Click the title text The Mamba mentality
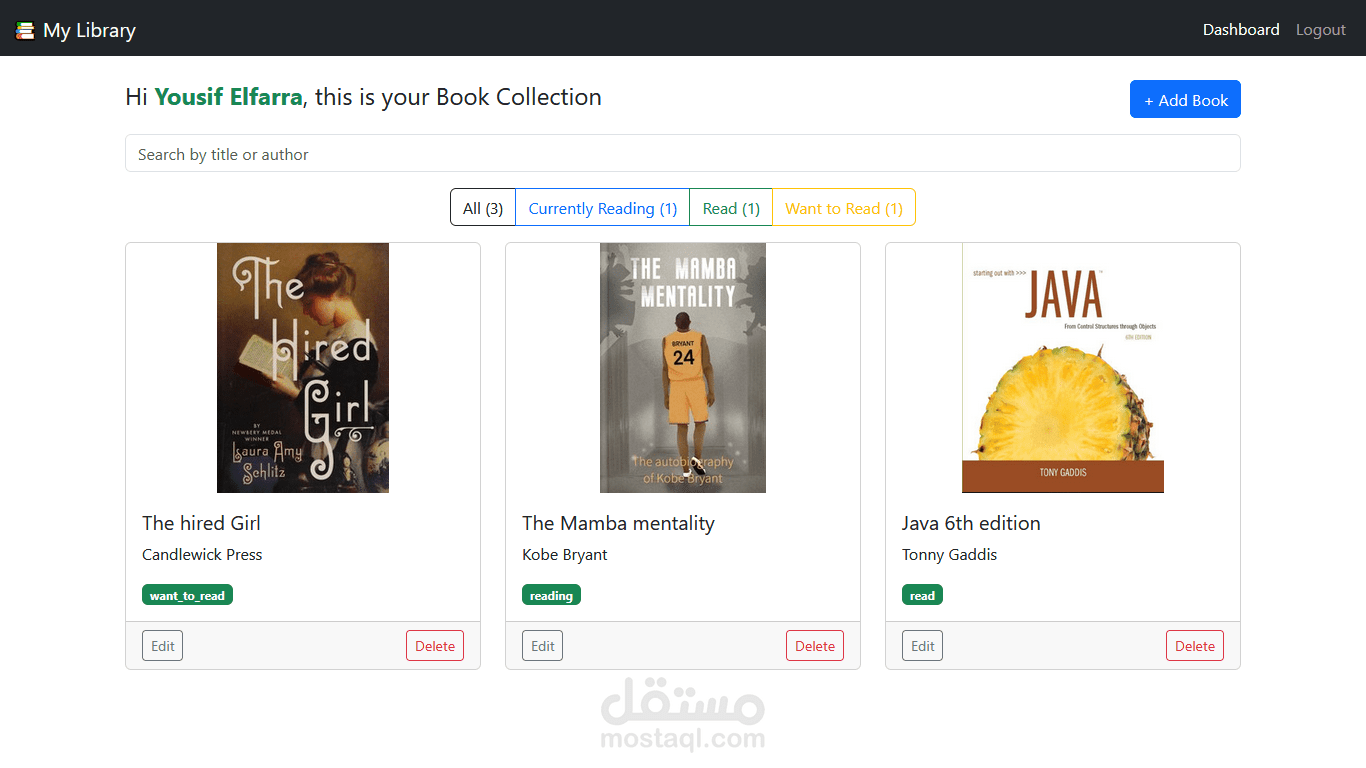 pos(618,523)
